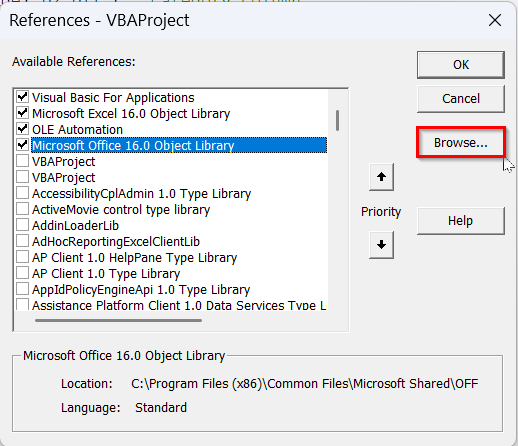Click the vertical scrollbar thumb in list
Screen dimensions: 518x446
click(337, 120)
